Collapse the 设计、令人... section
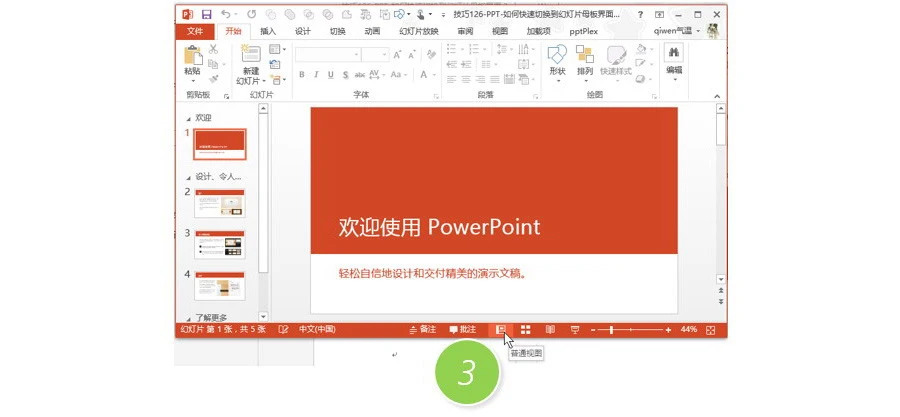This screenshot has width=900, height=417. (189, 178)
